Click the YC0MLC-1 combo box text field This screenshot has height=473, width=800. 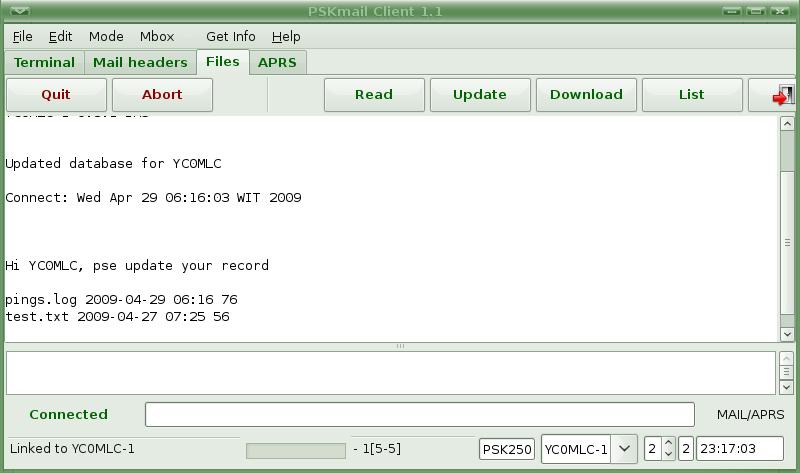pyautogui.click(x=576, y=449)
